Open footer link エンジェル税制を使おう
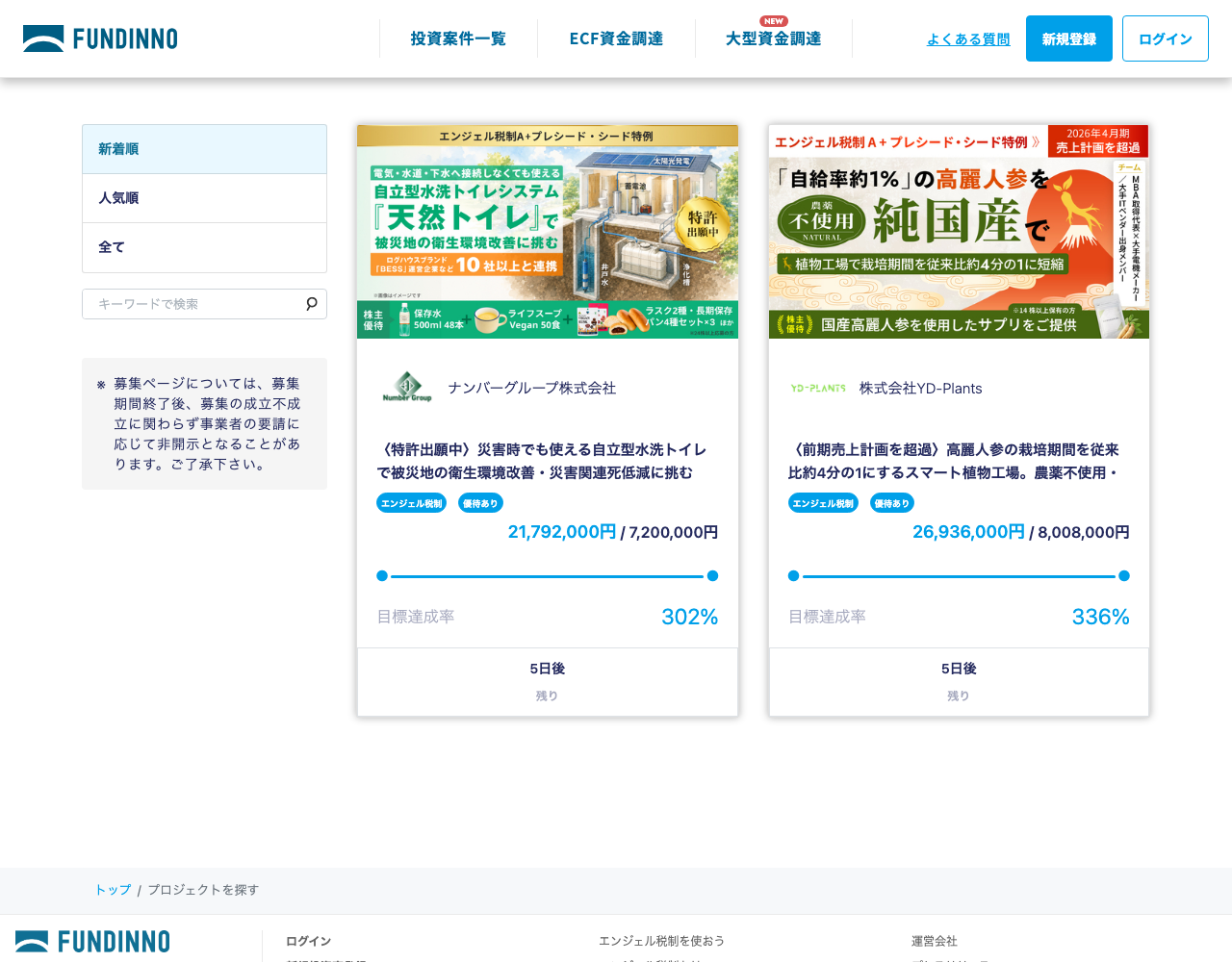The width and height of the screenshot is (1232, 962). click(x=661, y=941)
